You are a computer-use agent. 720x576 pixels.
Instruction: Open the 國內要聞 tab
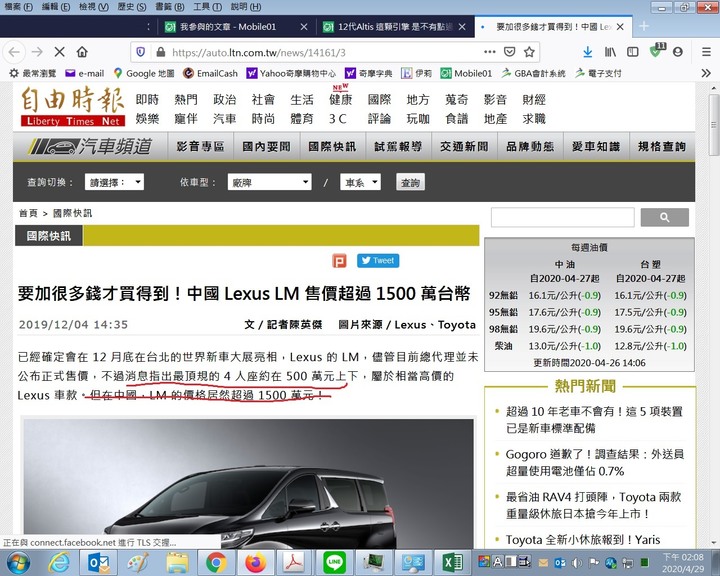point(266,147)
